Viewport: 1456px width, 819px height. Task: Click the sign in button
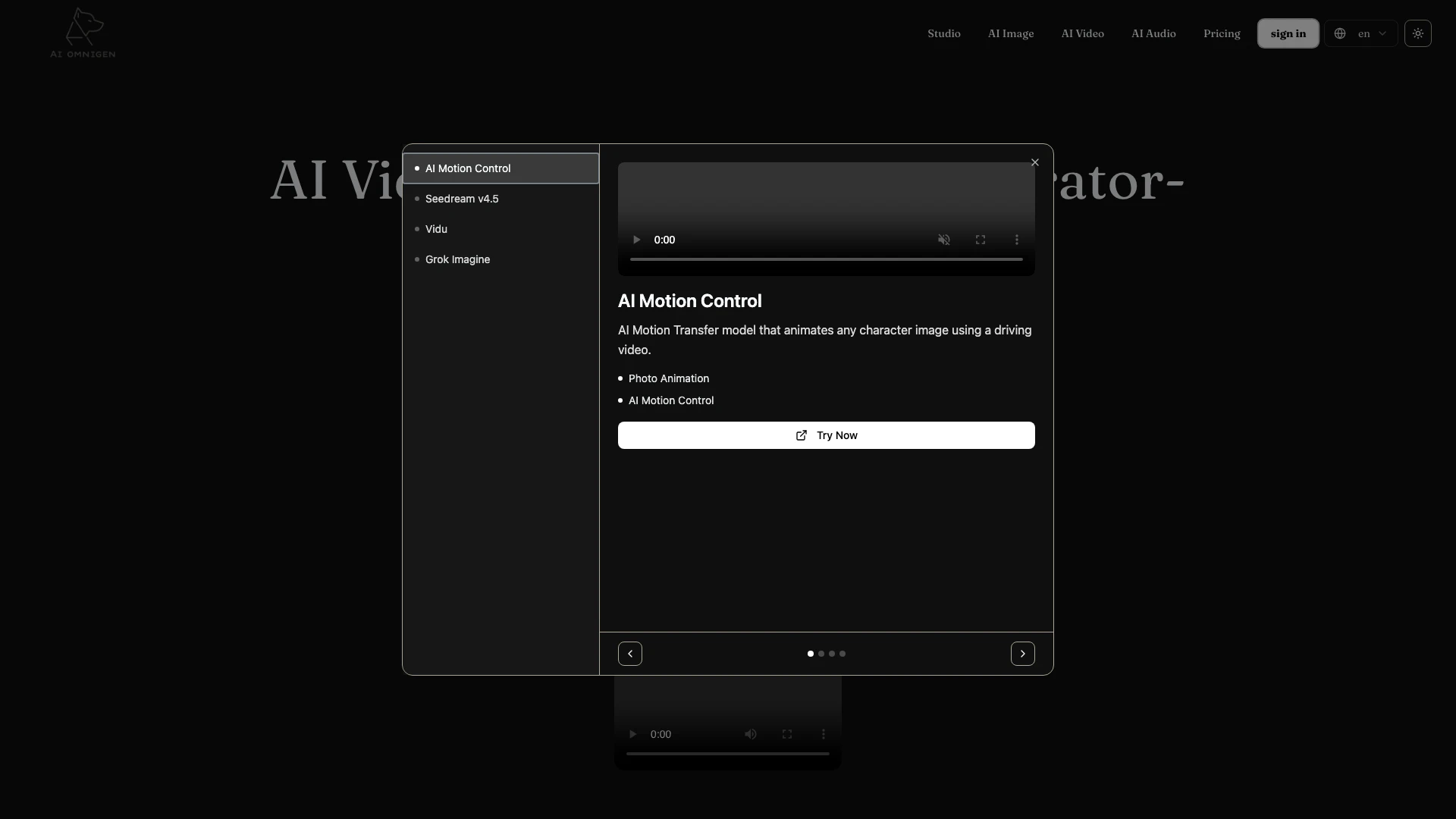pyautogui.click(x=1288, y=33)
